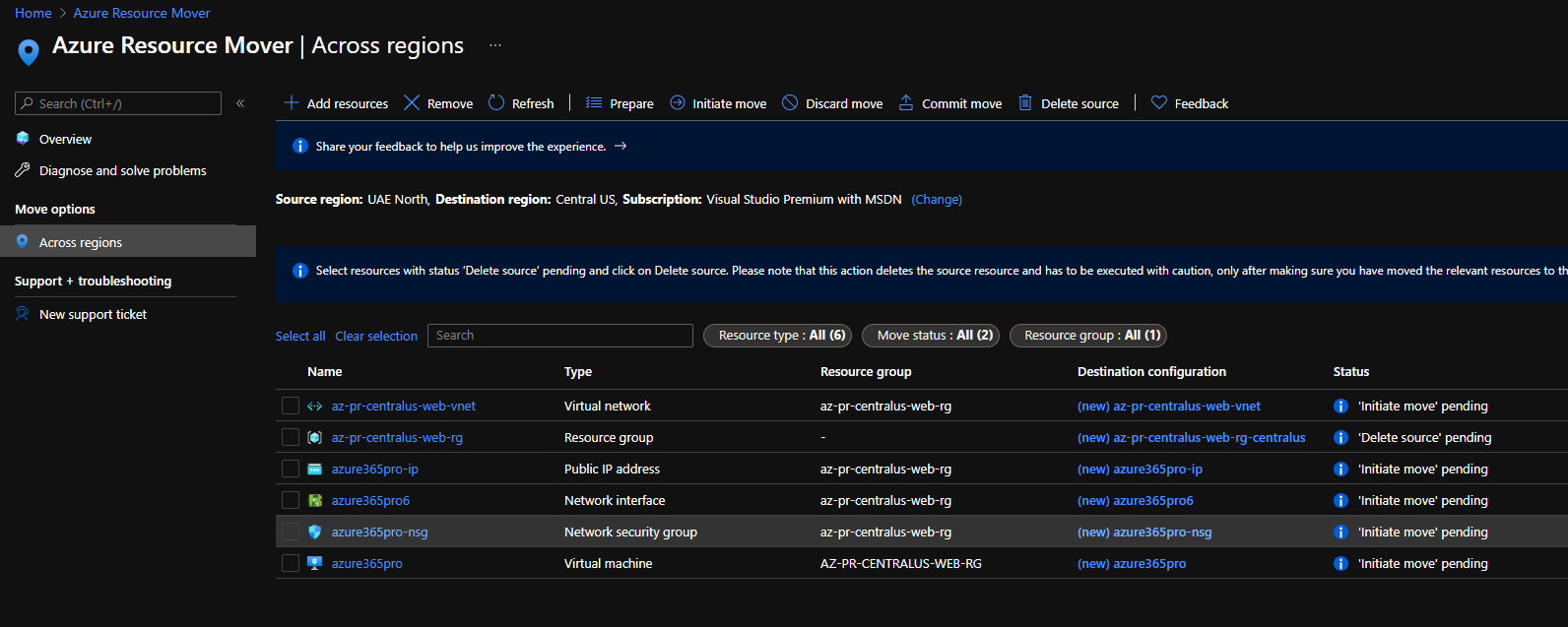
Task: Open the az-pr-centralus-web-rg resource link
Action: click(397, 437)
